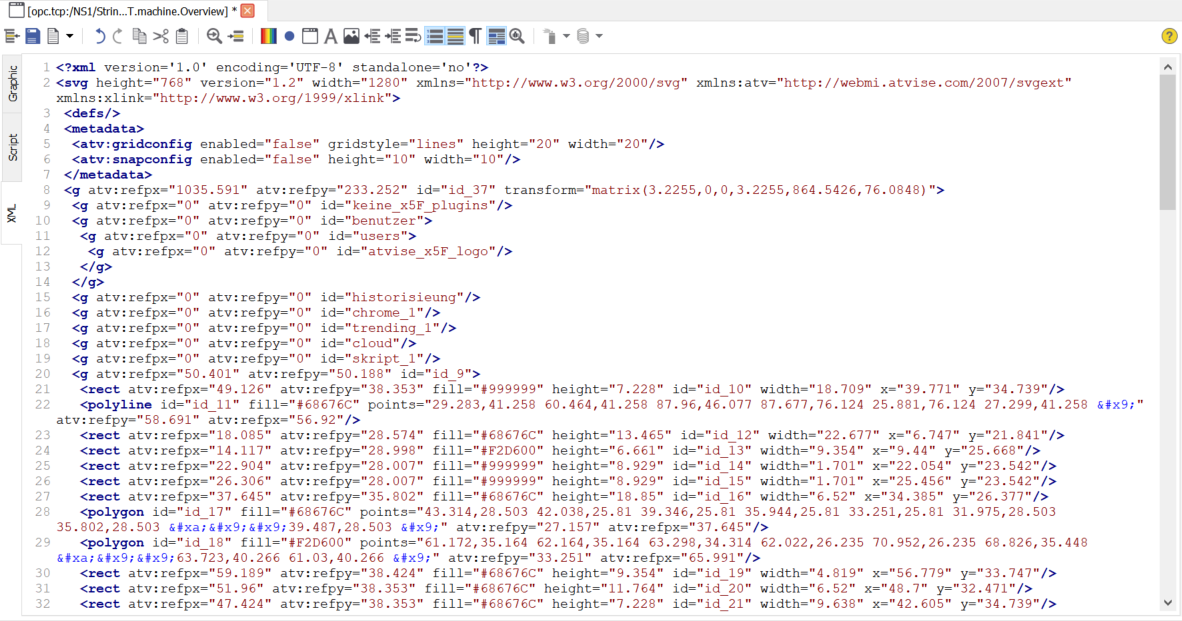Open the new document dropdown arrow
Viewport: 1182px width, 621px height.
(x=68, y=36)
